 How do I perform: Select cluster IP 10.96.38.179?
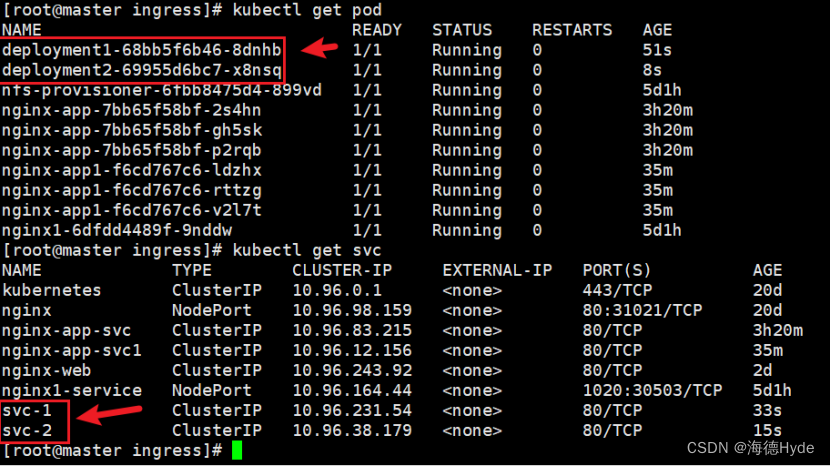[x=352, y=431]
